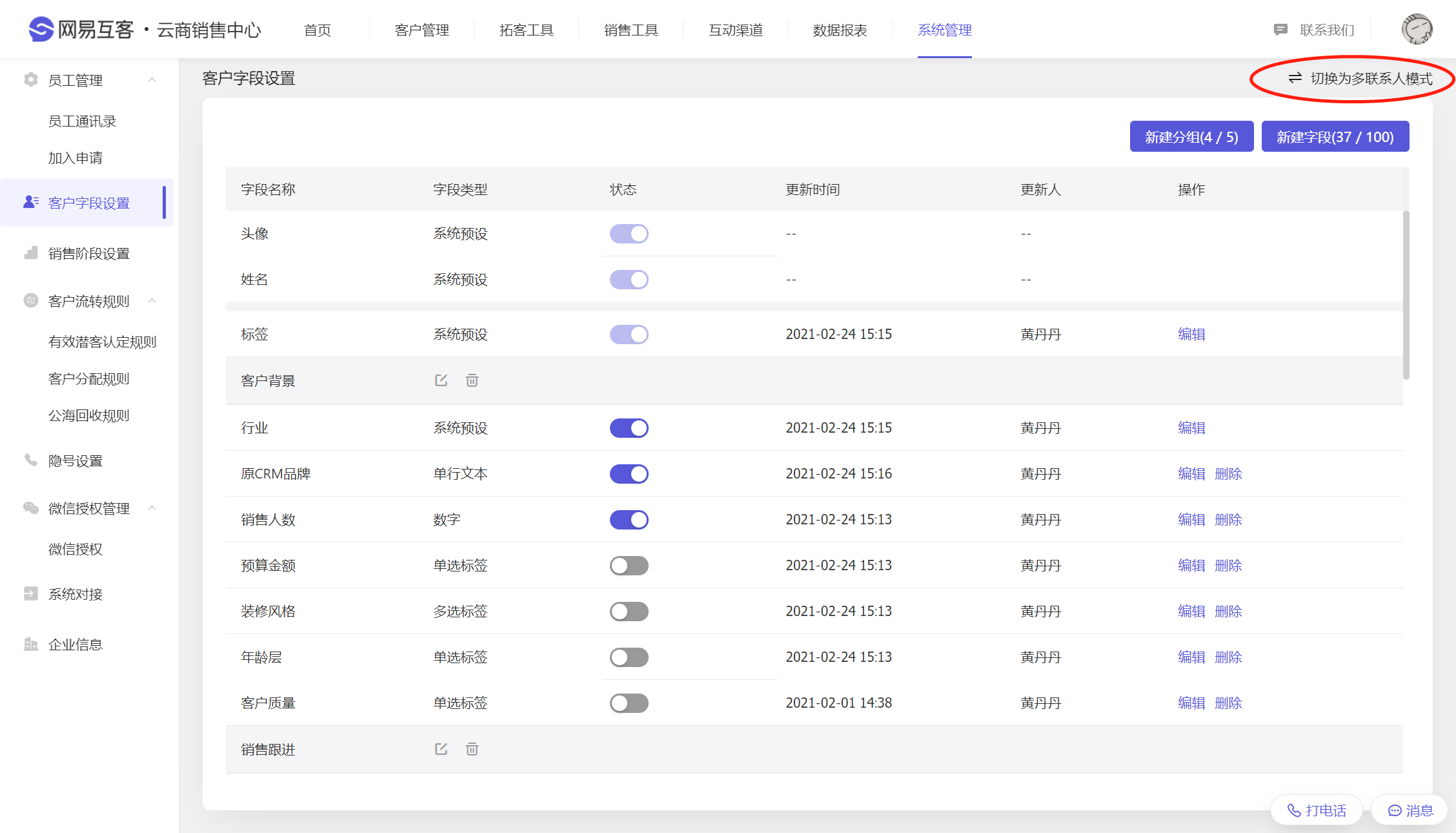
Task: Enable the 预算金额 field switch
Action: tap(629, 566)
